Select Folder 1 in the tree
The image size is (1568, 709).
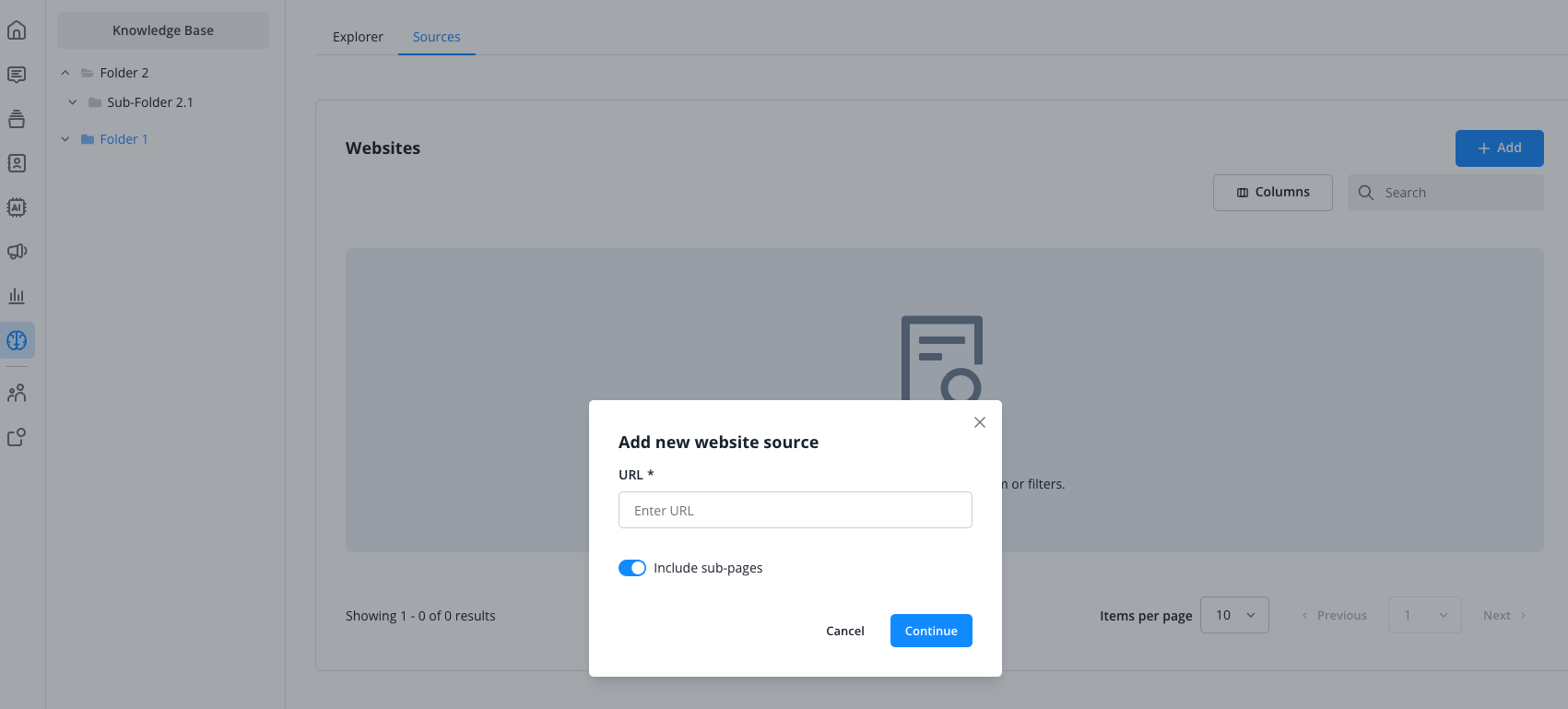point(124,139)
